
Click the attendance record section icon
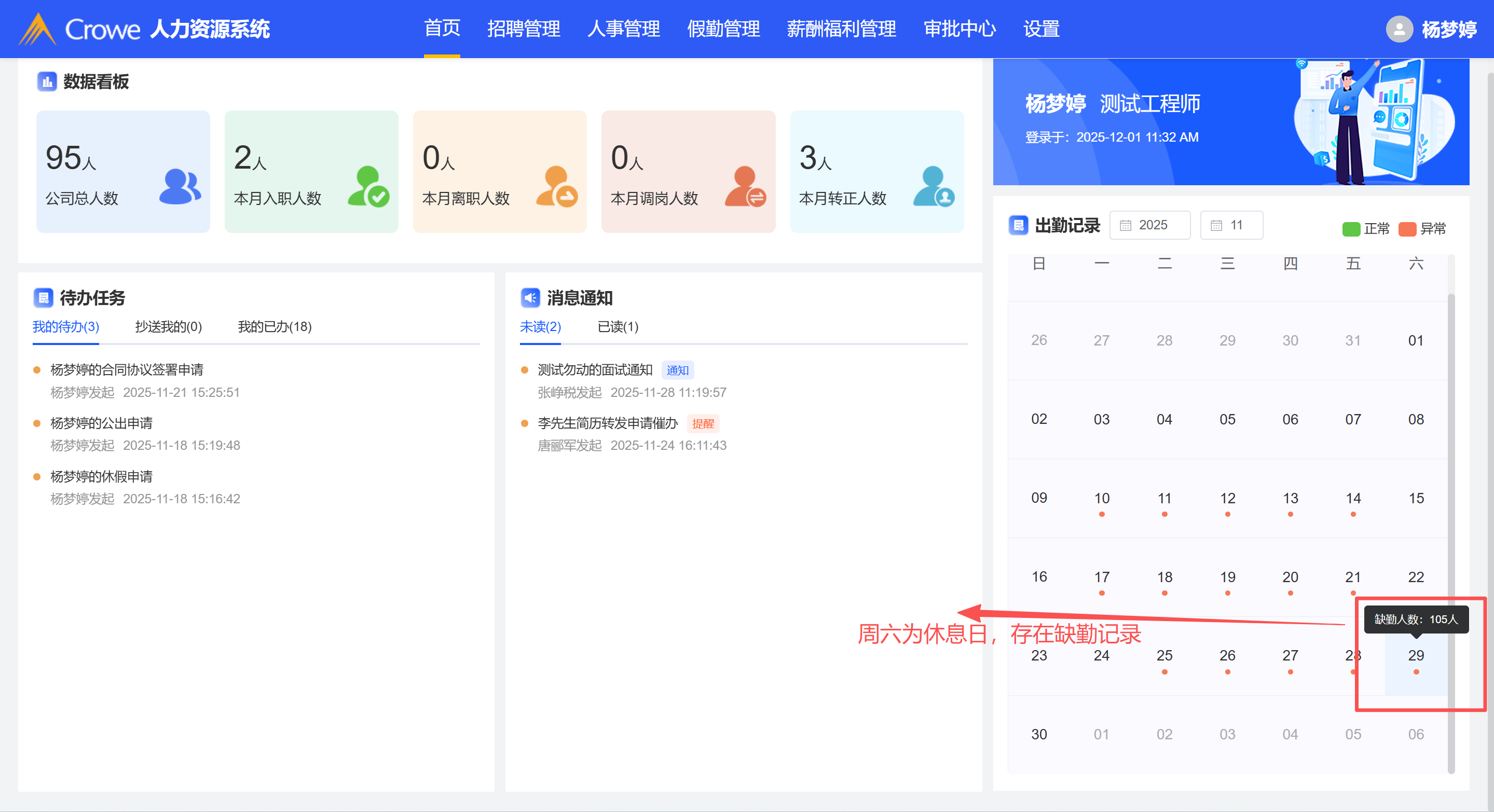(1019, 225)
